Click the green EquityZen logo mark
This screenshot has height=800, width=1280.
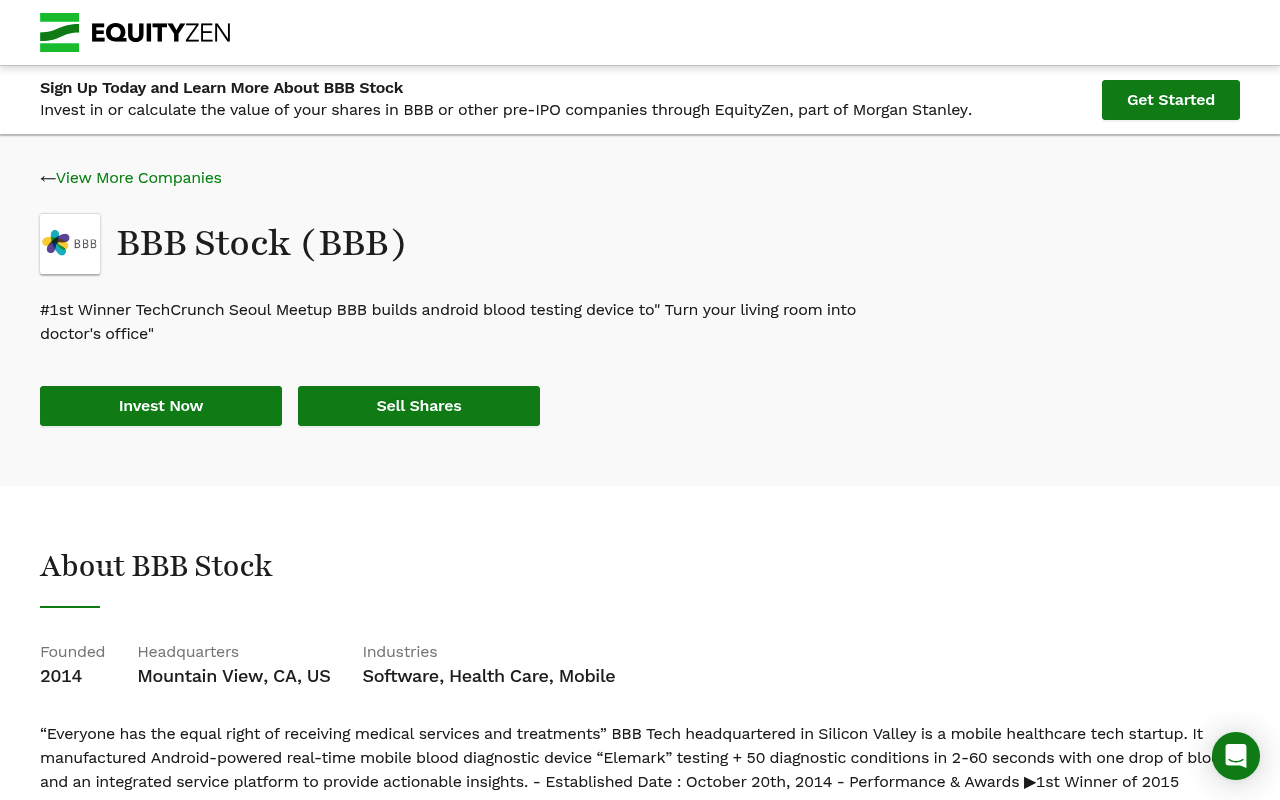(x=59, y=32)
